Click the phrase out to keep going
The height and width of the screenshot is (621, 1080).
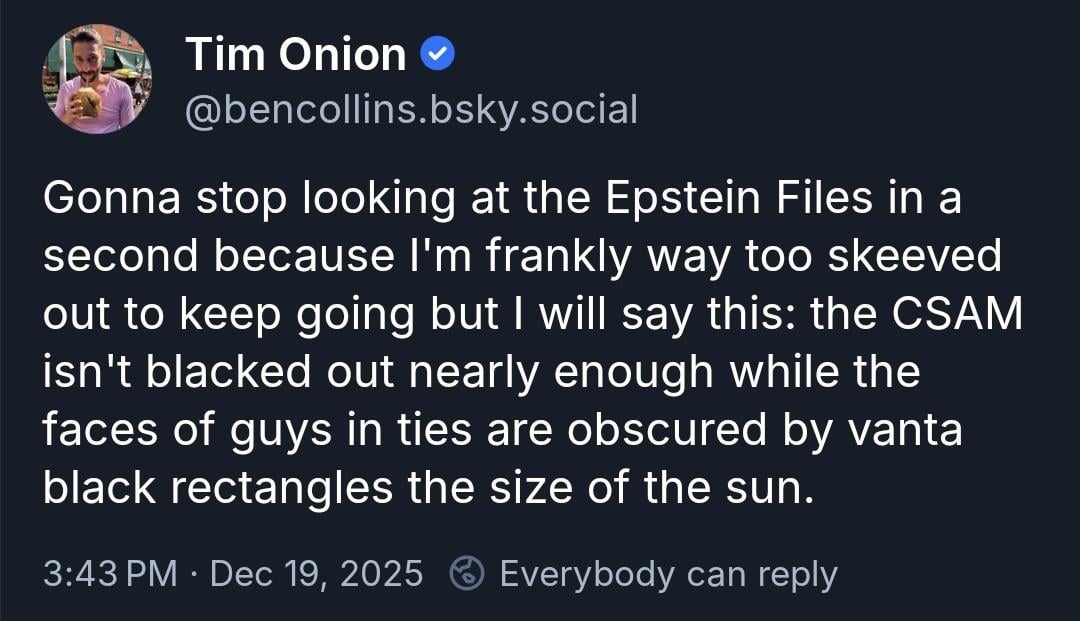[x=246, y=314]
